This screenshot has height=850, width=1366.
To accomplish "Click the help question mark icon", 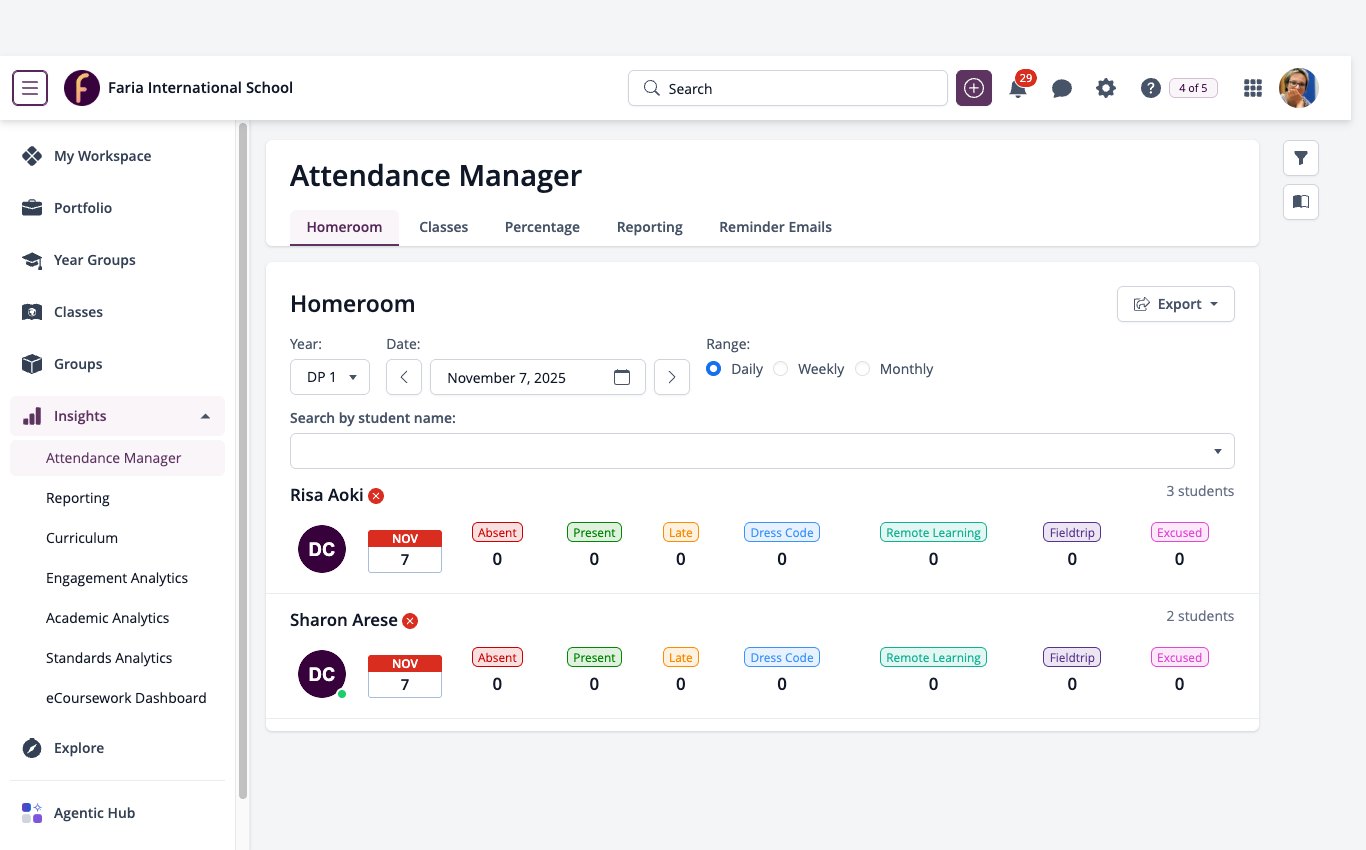I will click(1151, 88).
